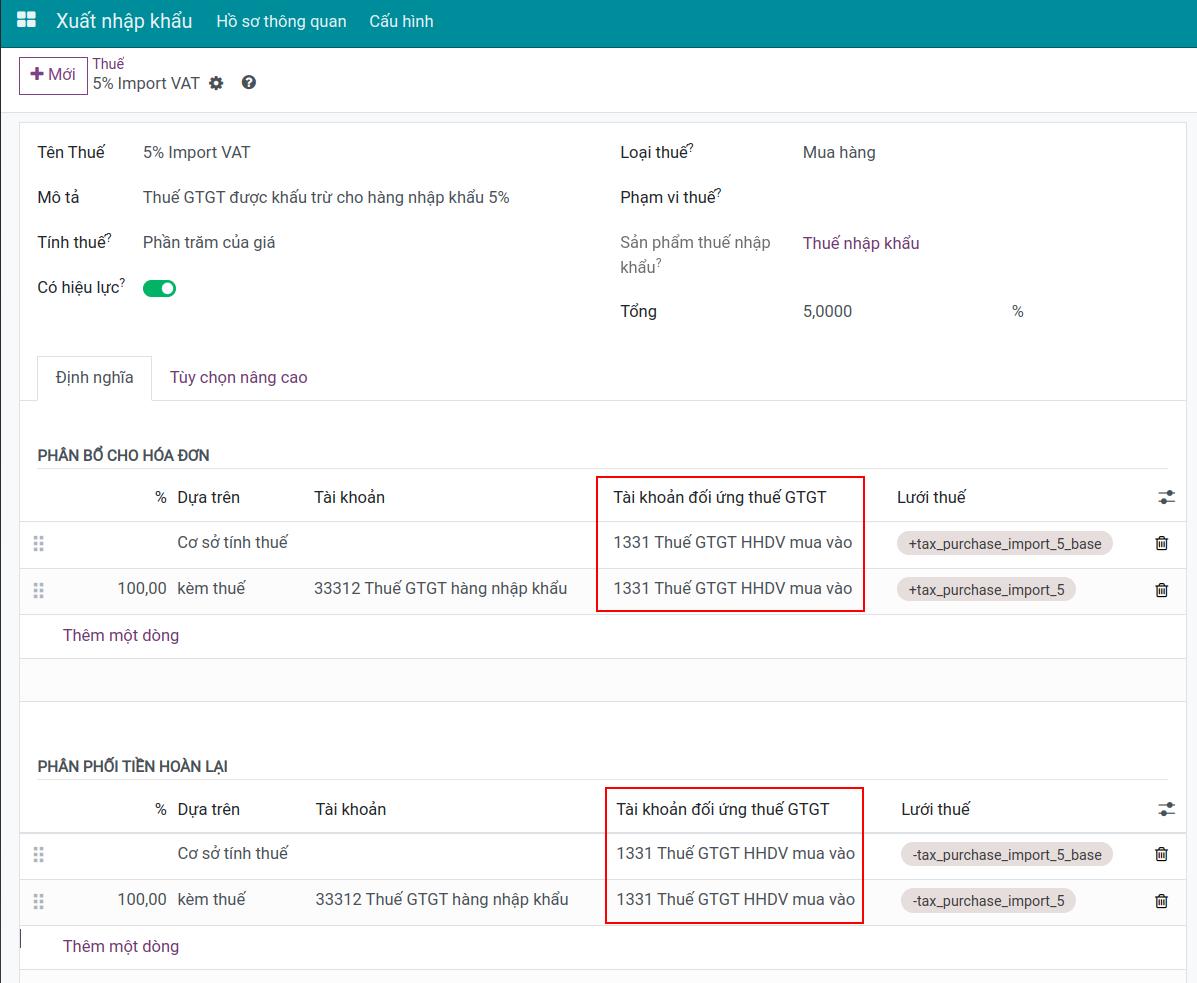1197x983 pixels.
Task: Switch to the Tùy chọn nâng cao tab
Action: click(238, 378)
